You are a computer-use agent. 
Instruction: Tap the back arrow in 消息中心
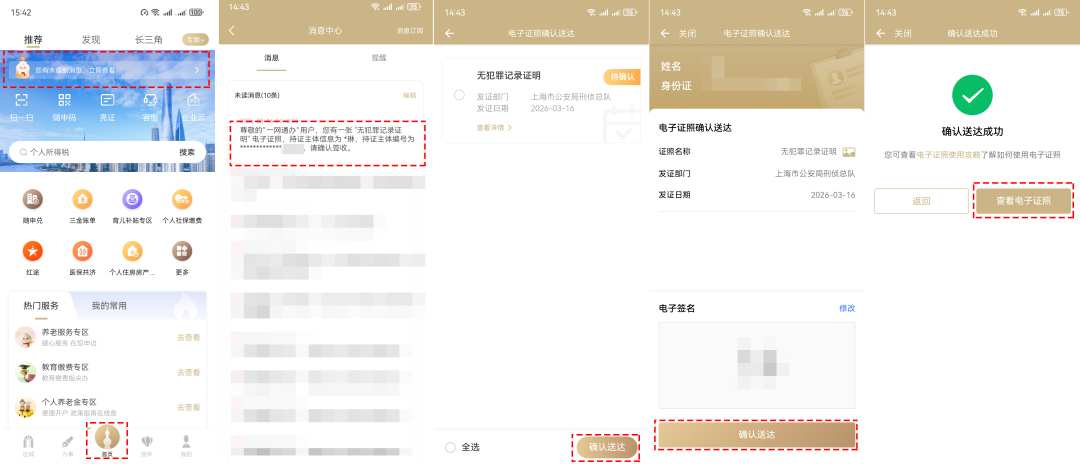tap(232, 31)
